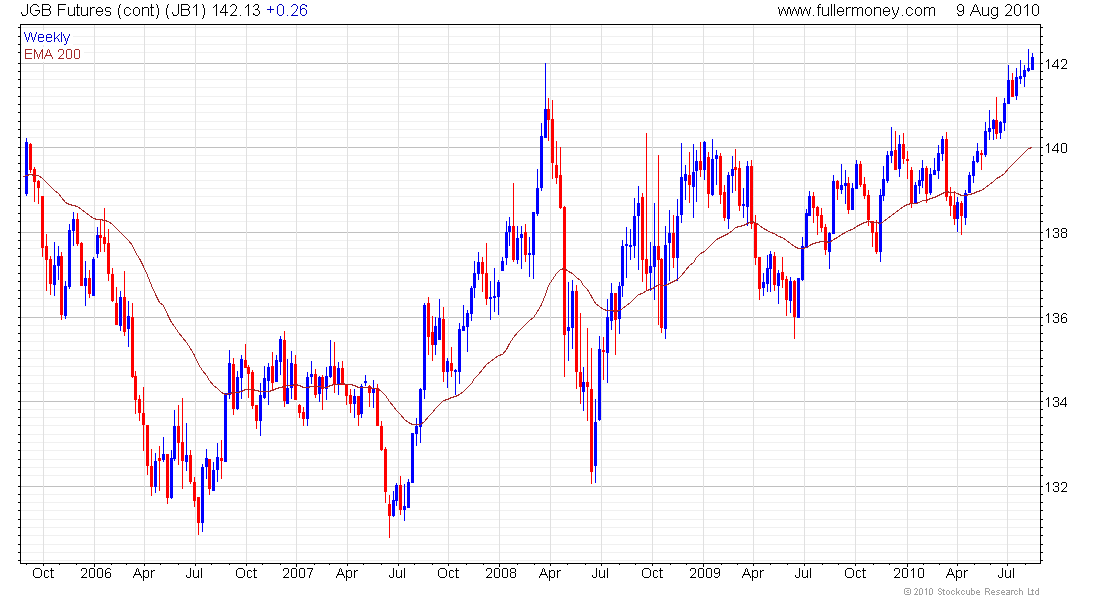Click the 142 price axis label
The height and width of the screenshot is (600, 1100).
(1057, 64)
